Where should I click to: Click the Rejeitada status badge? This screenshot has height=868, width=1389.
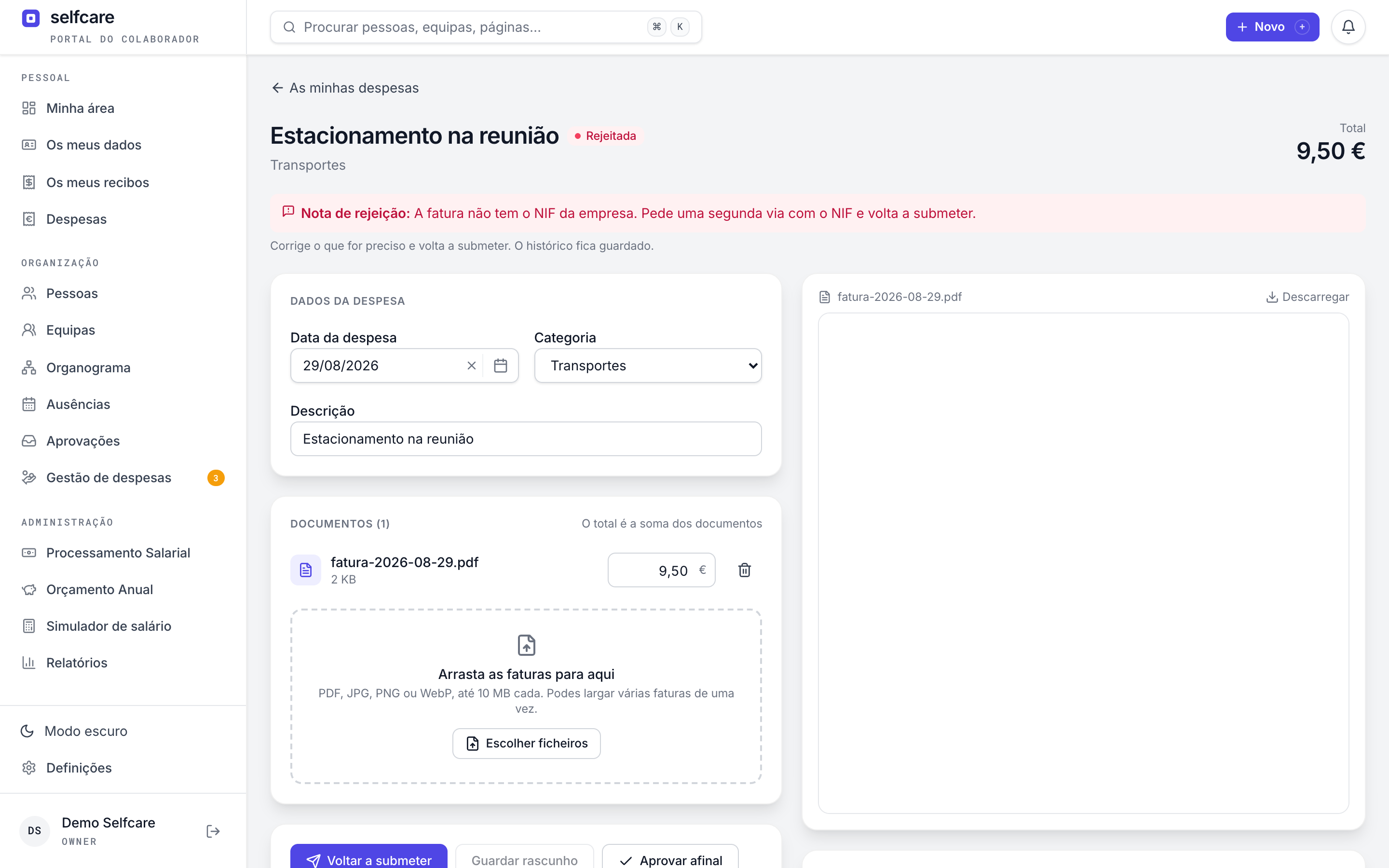click(x=606, y=136)
